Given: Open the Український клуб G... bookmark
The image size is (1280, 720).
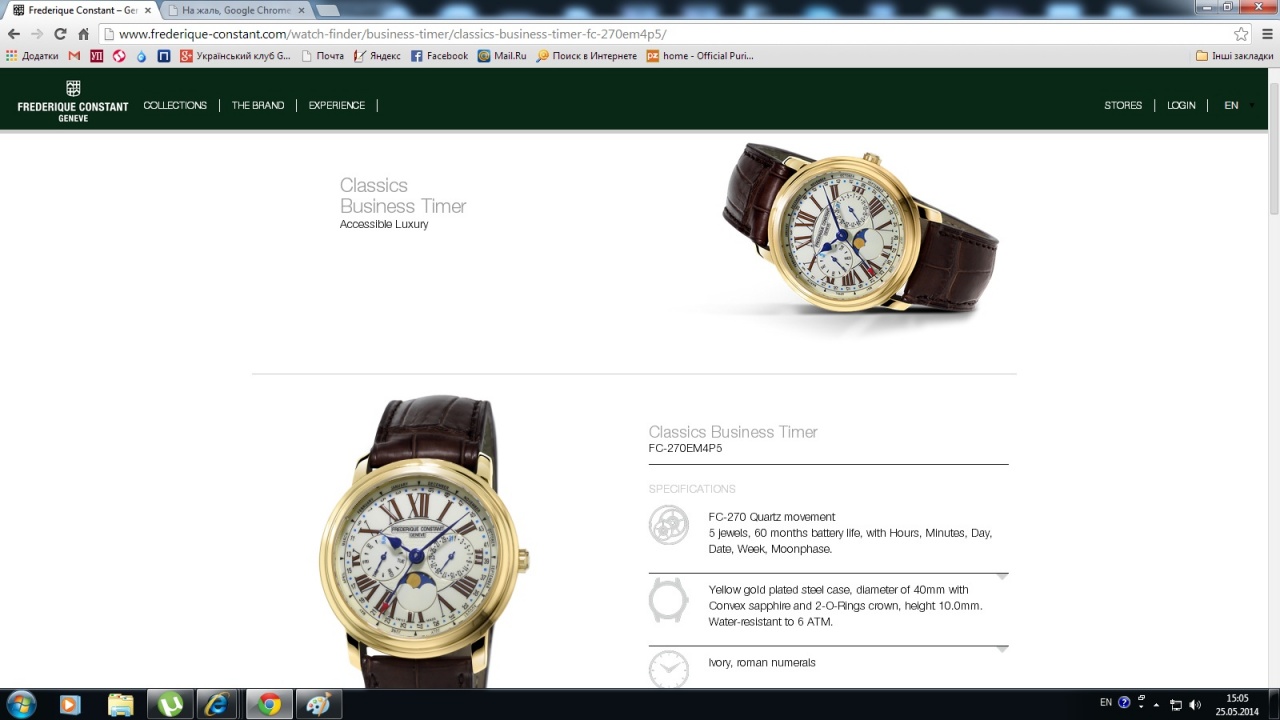Looking at the screenshot, I should 236,56.
